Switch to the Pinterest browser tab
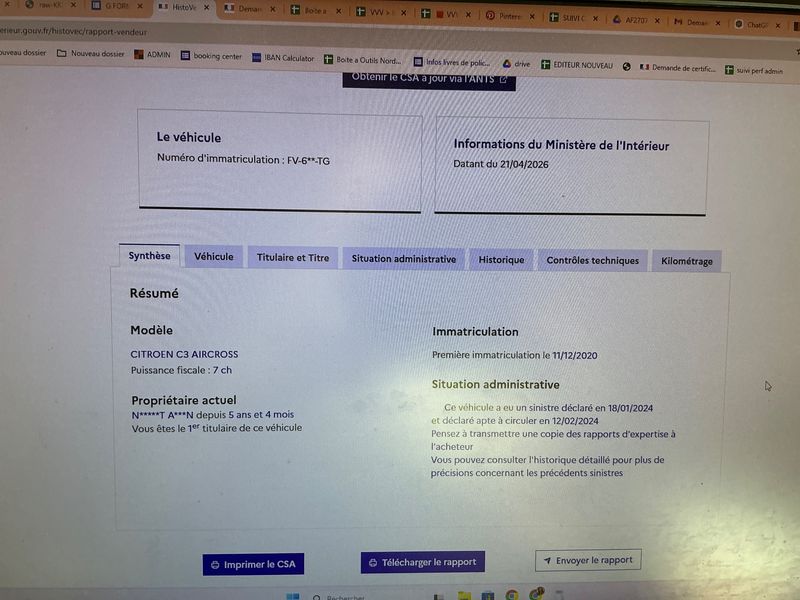 coord(504,16)
